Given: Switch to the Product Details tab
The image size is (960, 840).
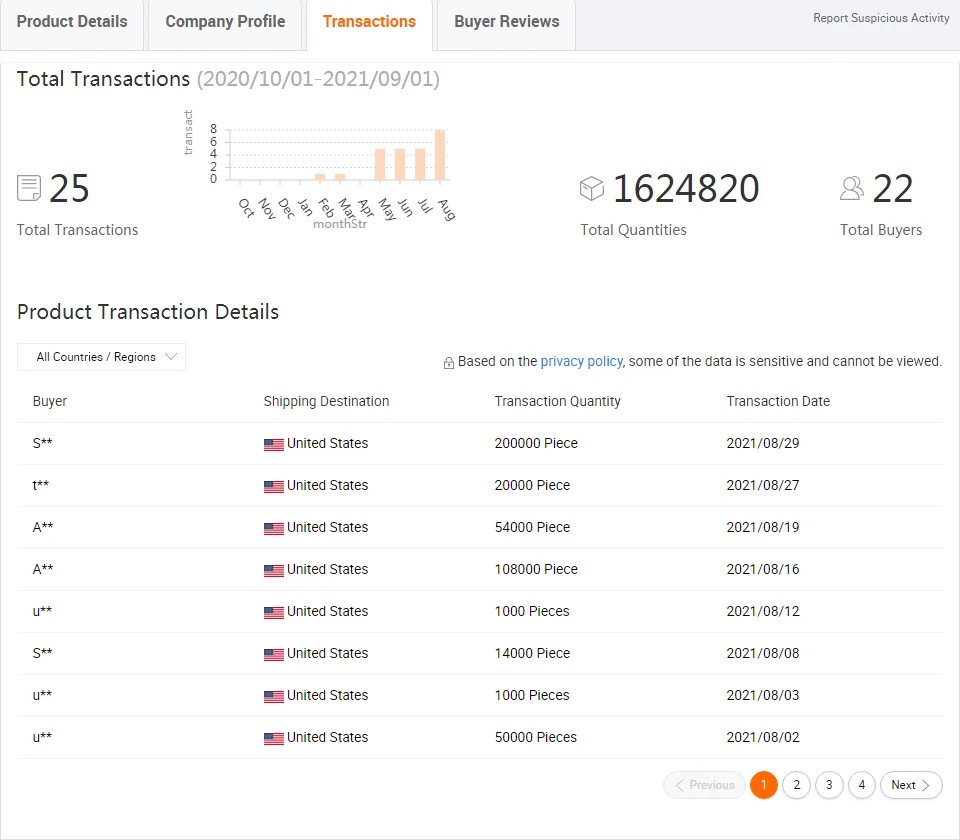Looking at the screenshot, I should point(72,22).
